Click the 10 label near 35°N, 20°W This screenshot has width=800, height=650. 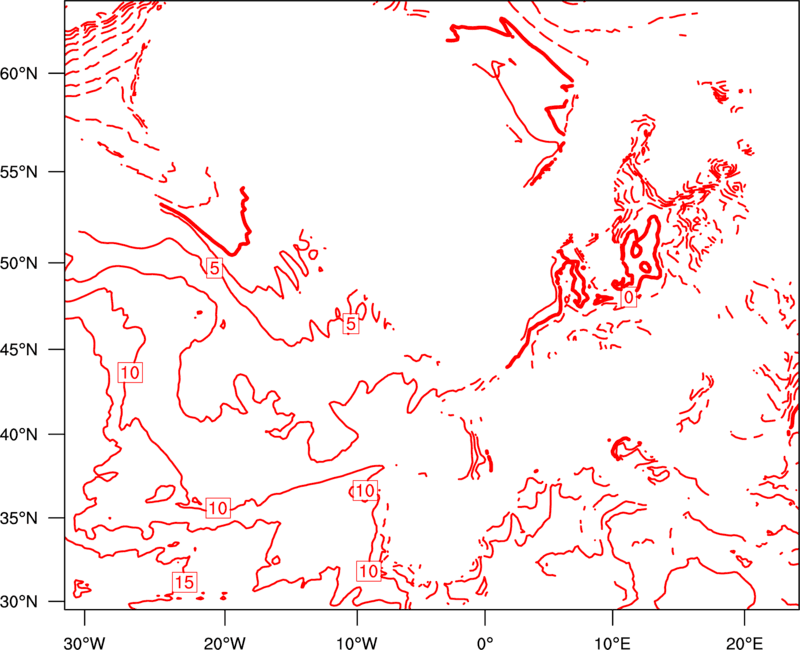[218, 508]
